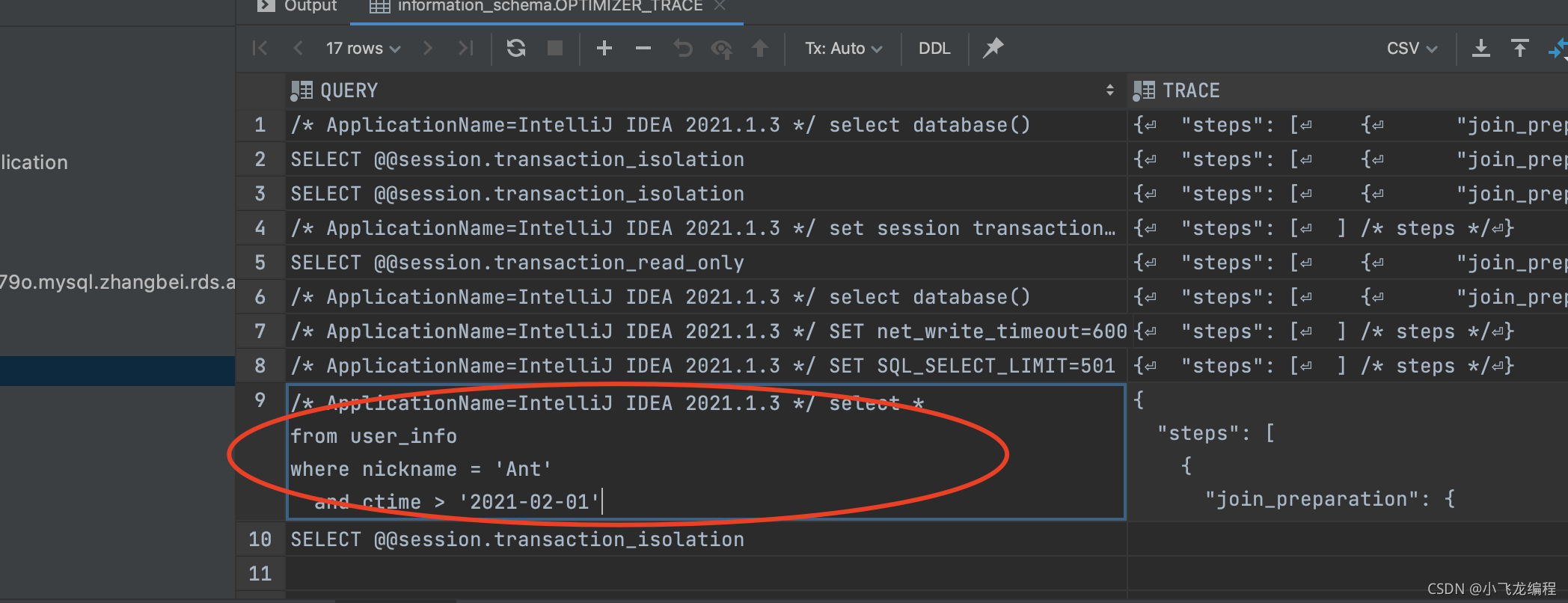Go to last page of results
Viewport: 1568px width, 603px height.
click(x=465, y=49)
